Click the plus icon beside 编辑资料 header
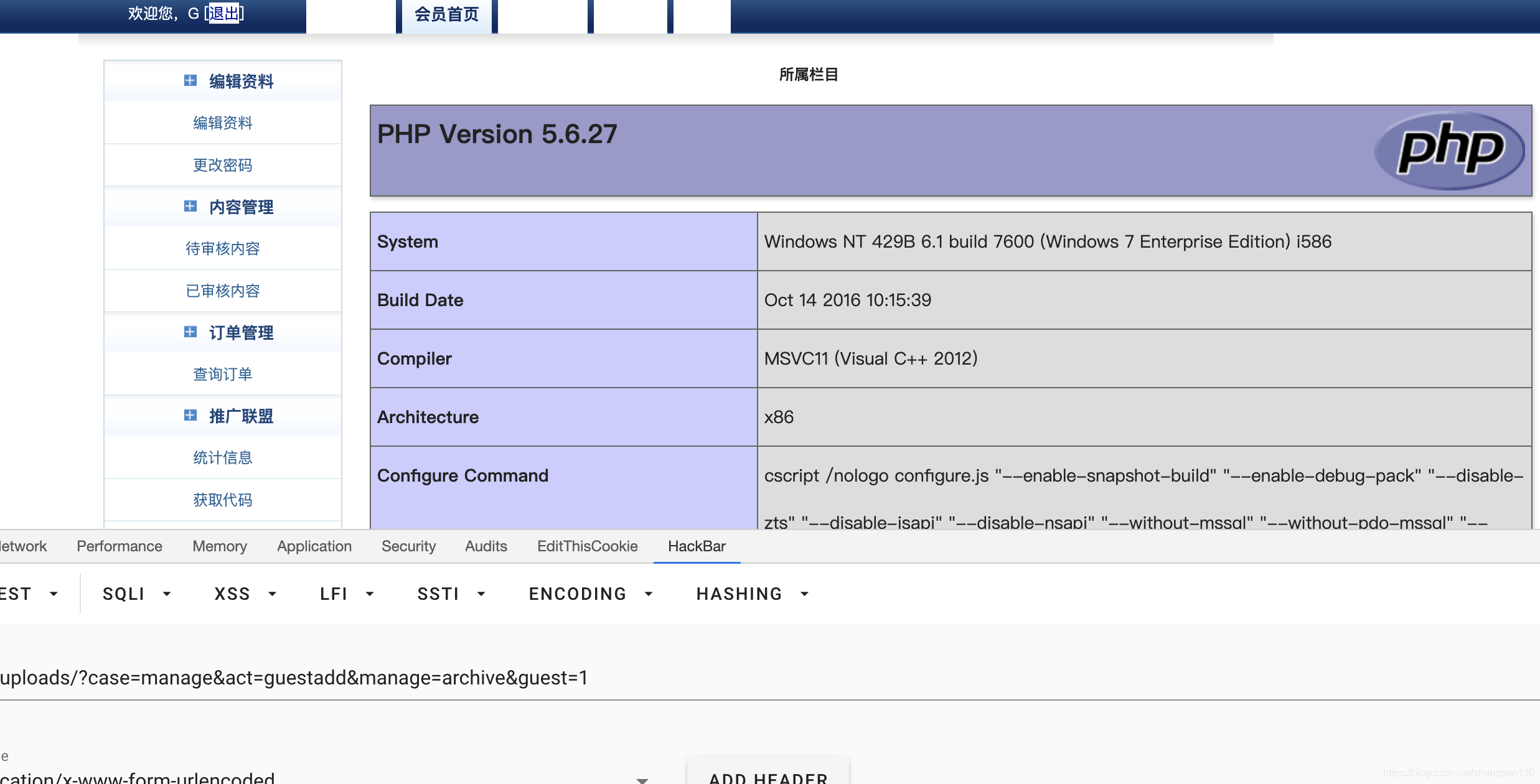The height and width of the screenshot is (784, 1540). [190, 80]
